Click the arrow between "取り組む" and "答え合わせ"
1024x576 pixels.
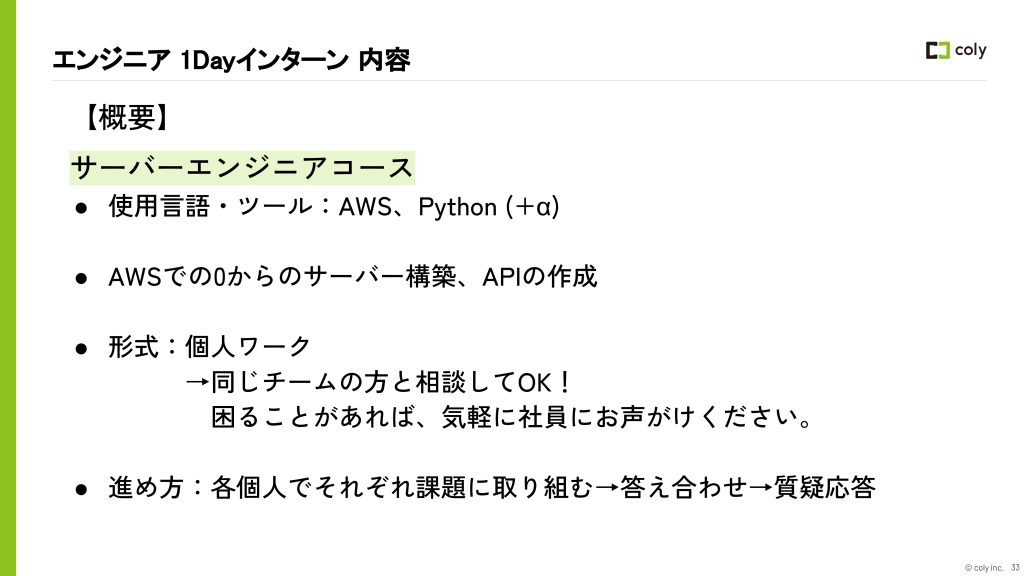coord(606,488)
